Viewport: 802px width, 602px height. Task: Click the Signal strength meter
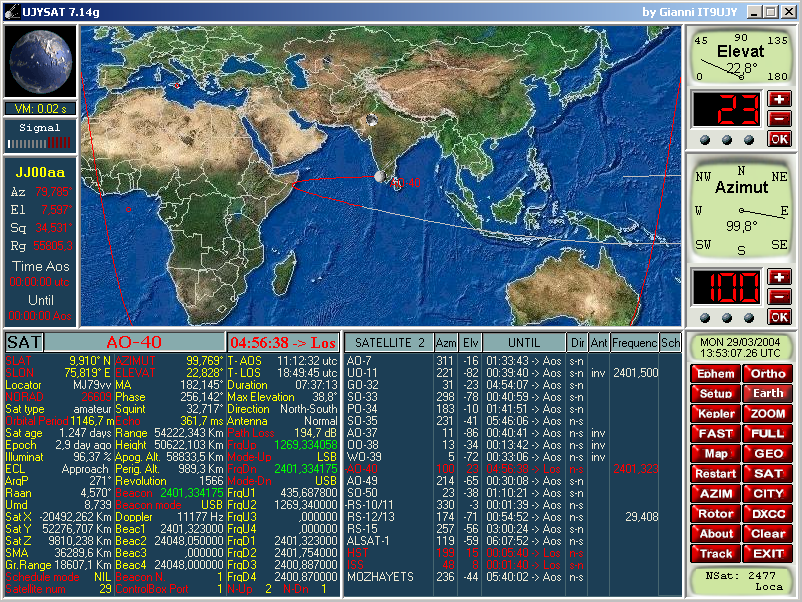tap(40, 136)
